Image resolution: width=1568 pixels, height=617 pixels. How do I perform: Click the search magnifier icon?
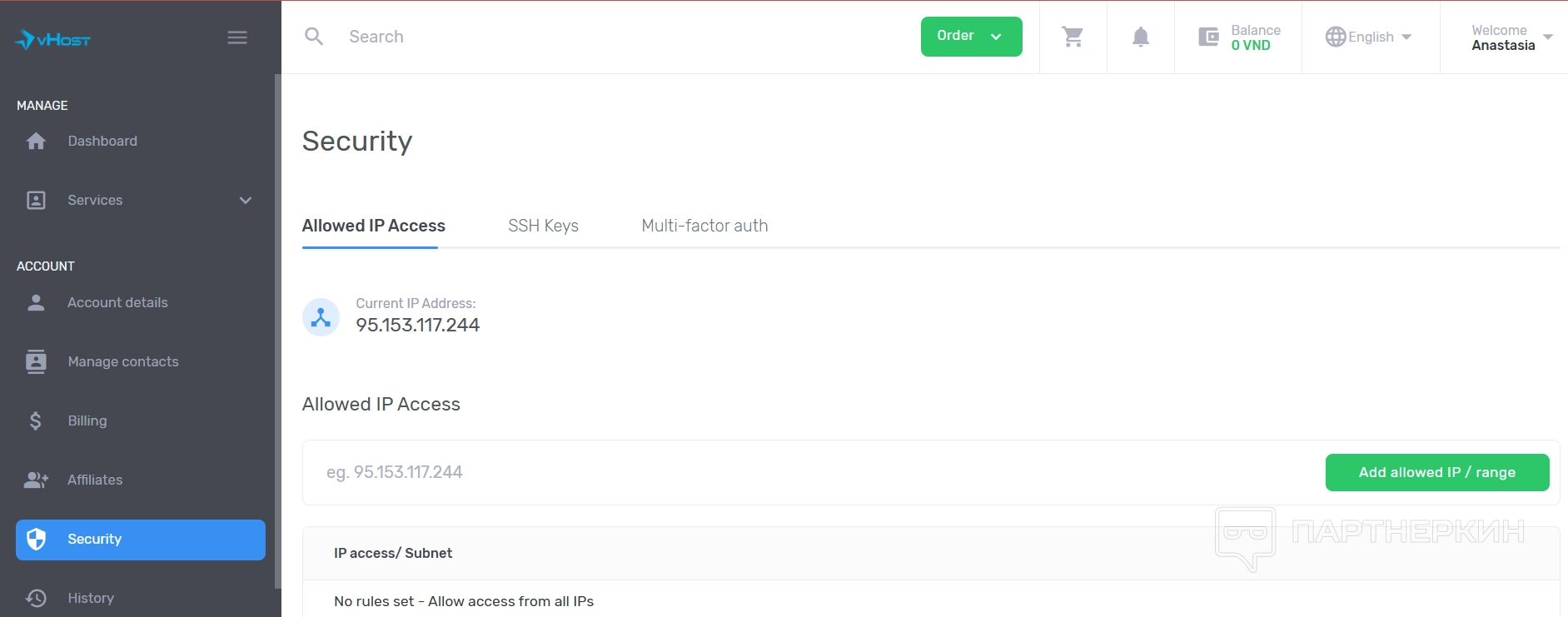pyautogui.click(x=314, y=37)
